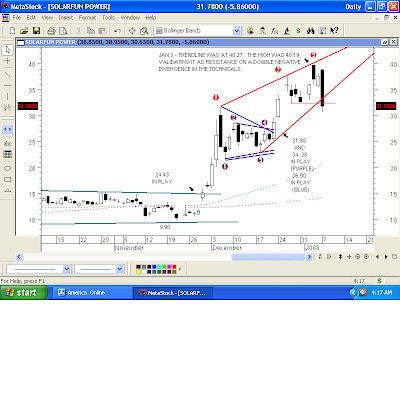Click the context Help arrow-question icon
Image resolution: width=400 pixels, height=400 pixels.
click(x=334, y=31)
